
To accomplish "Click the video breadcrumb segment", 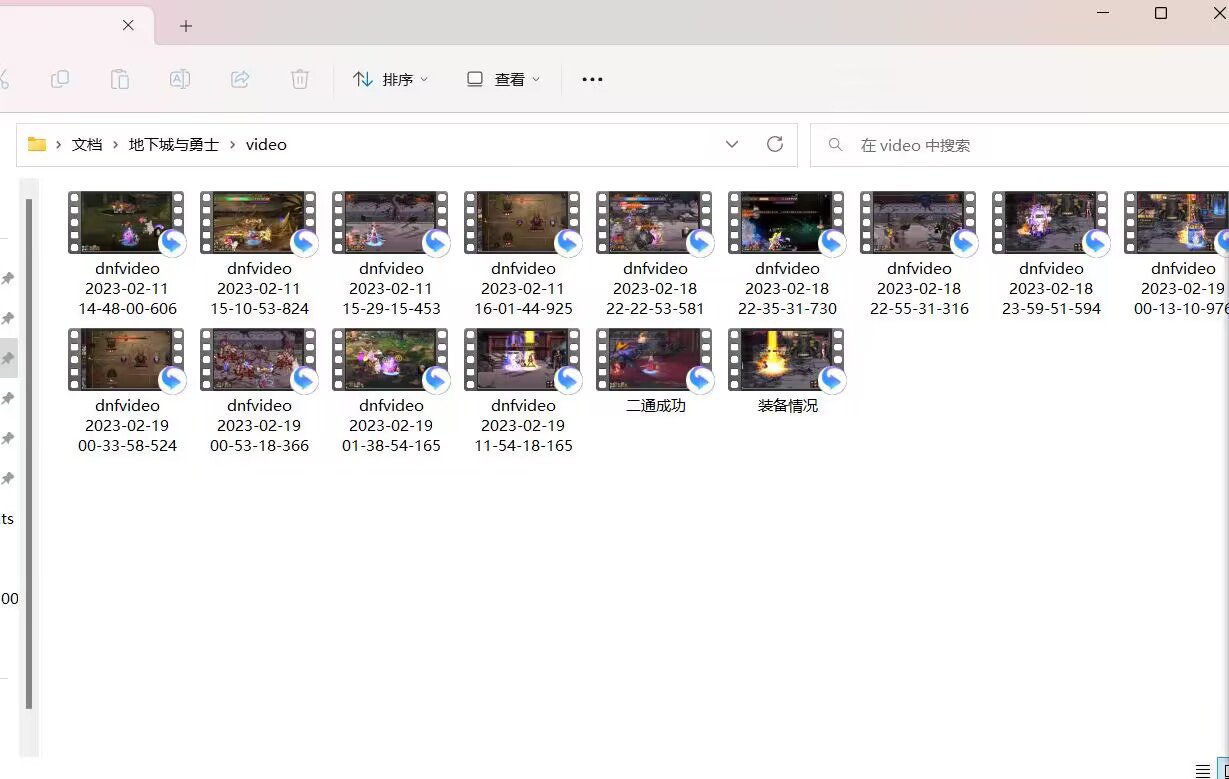I will tap(266, 144).
